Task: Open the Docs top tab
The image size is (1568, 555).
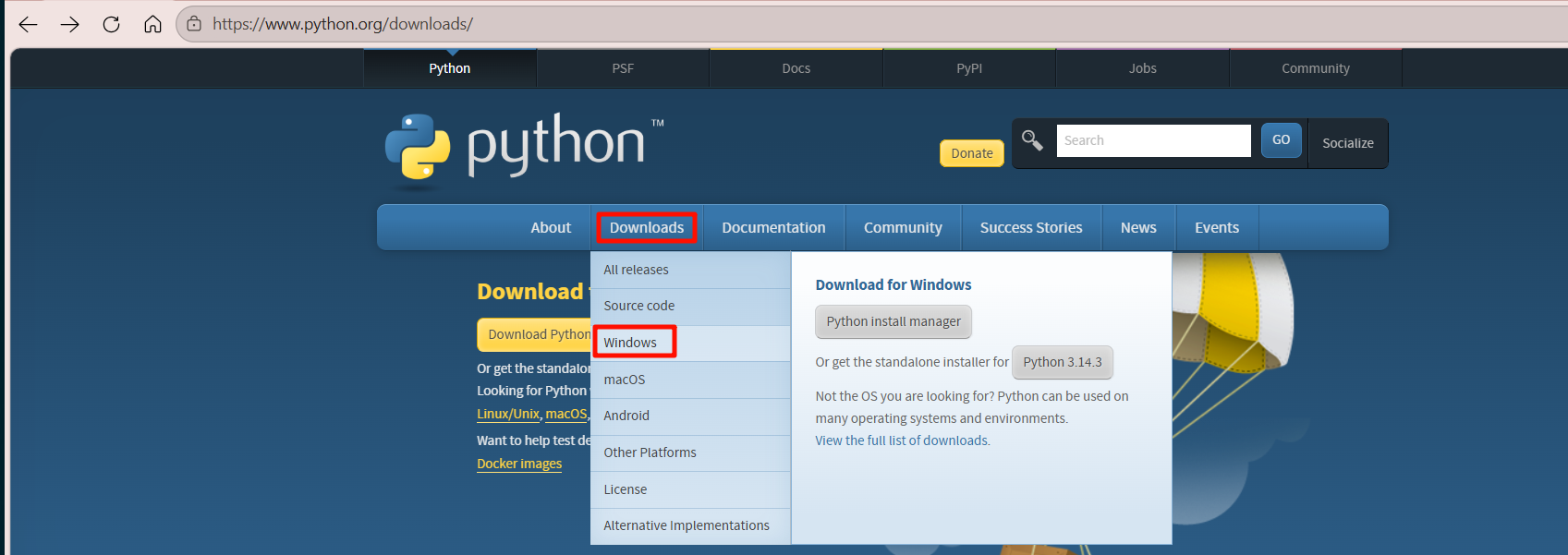Action: click(796, 68)
